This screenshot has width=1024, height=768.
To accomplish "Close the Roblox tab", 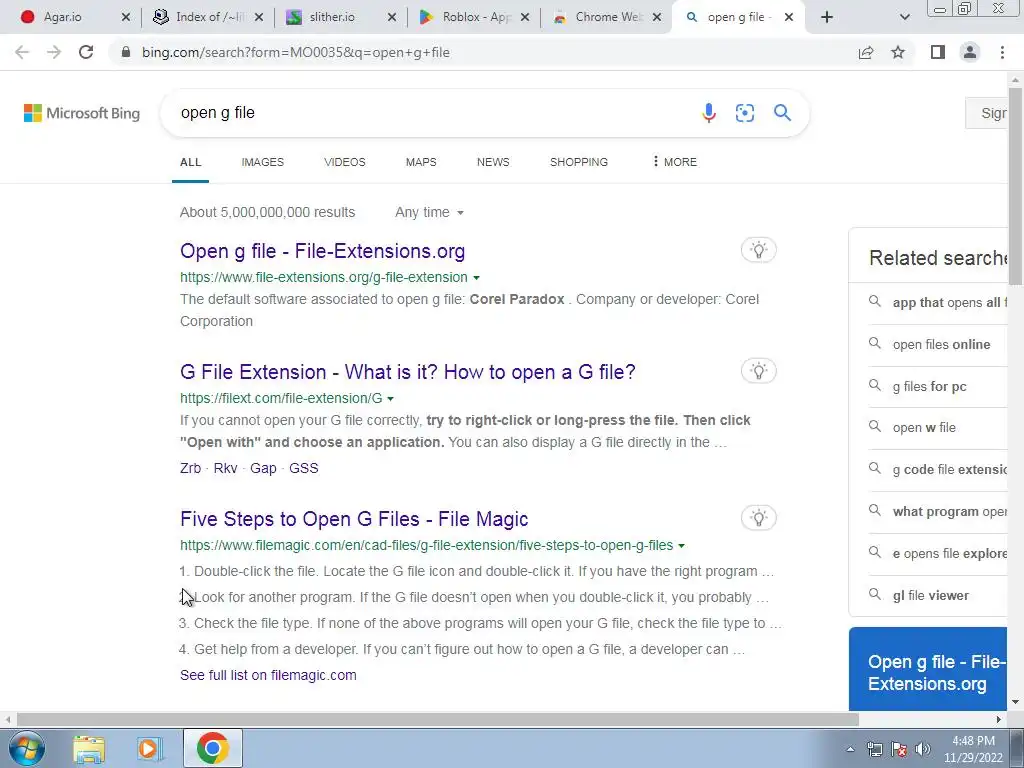I will (524, 17).
